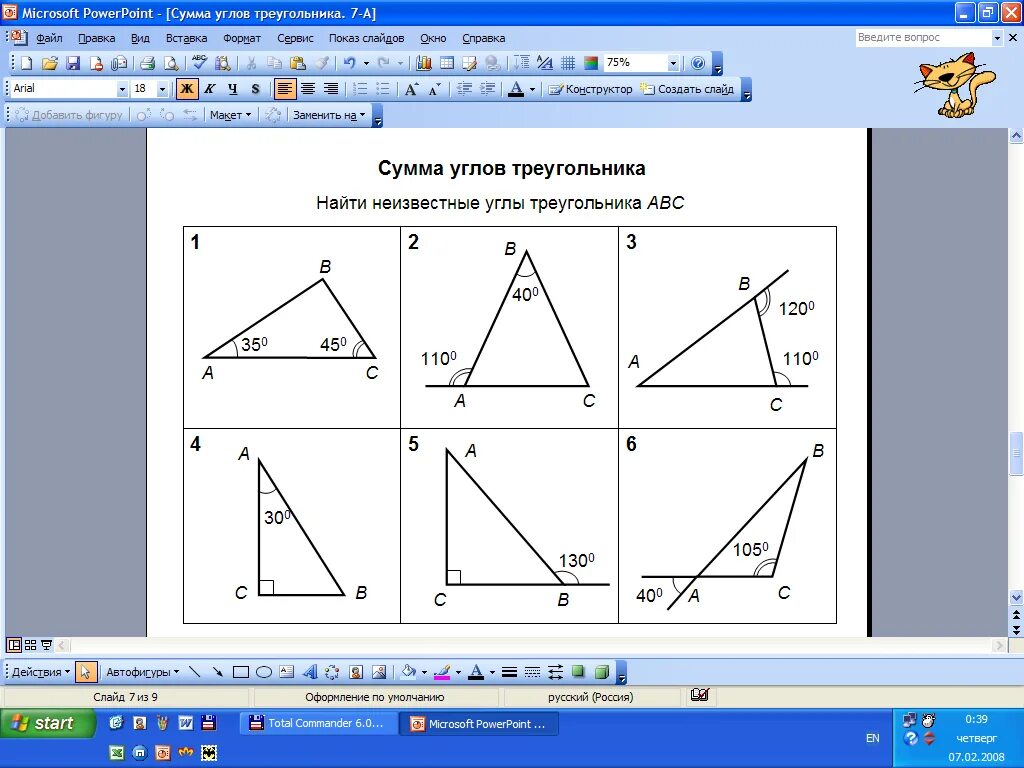Toggle italic formatting (К)
The width and height of the screenshot is (1024, 768).
(210, 89)
